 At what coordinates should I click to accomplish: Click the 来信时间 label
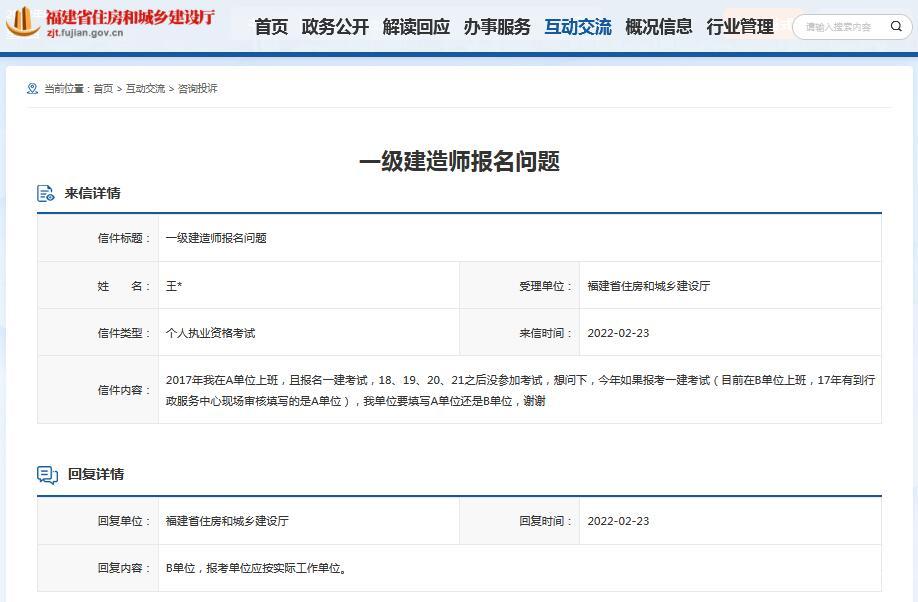coord(545,333)
